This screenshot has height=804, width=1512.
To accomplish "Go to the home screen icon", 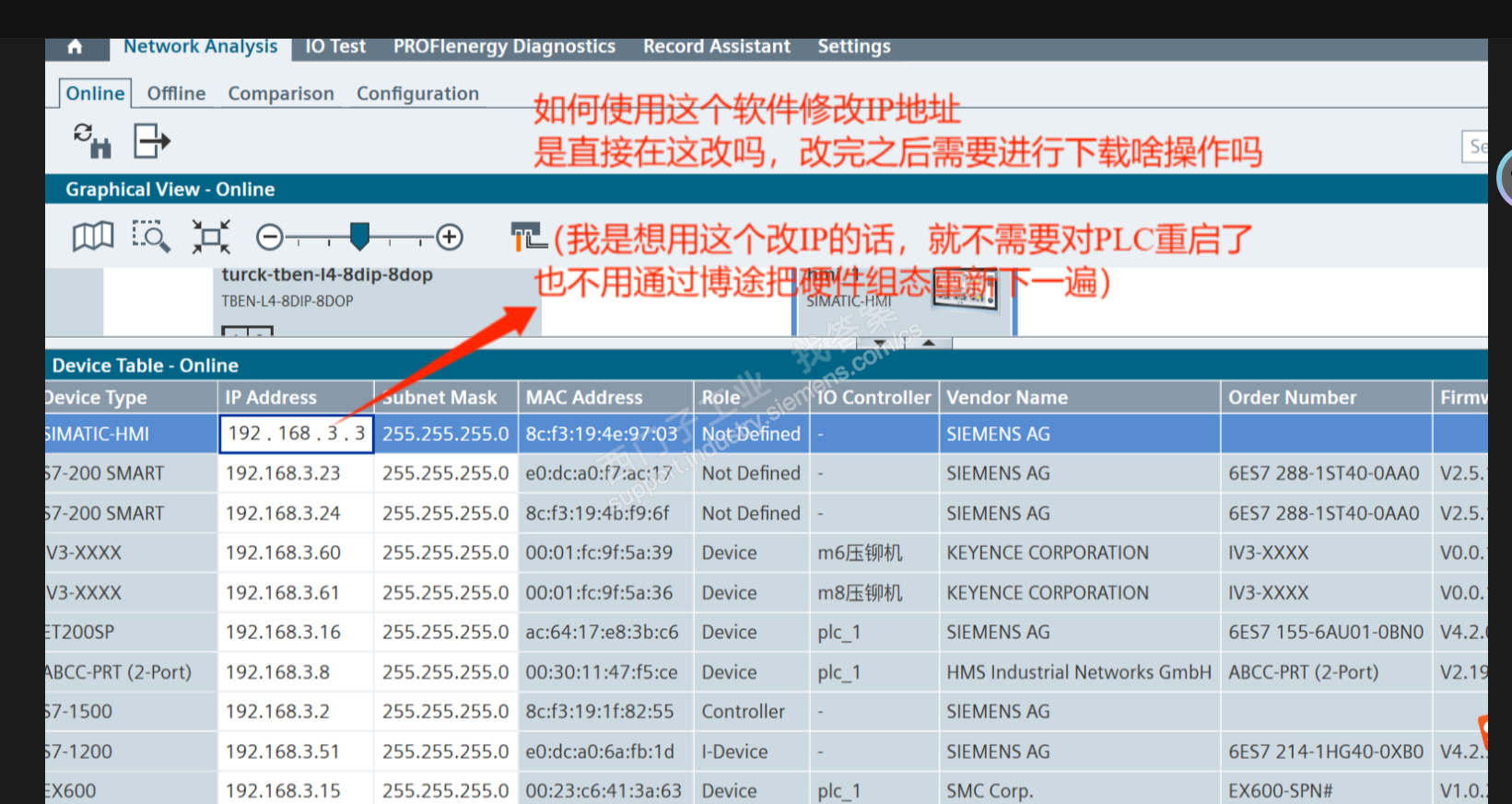I will (x=76, y=47).
